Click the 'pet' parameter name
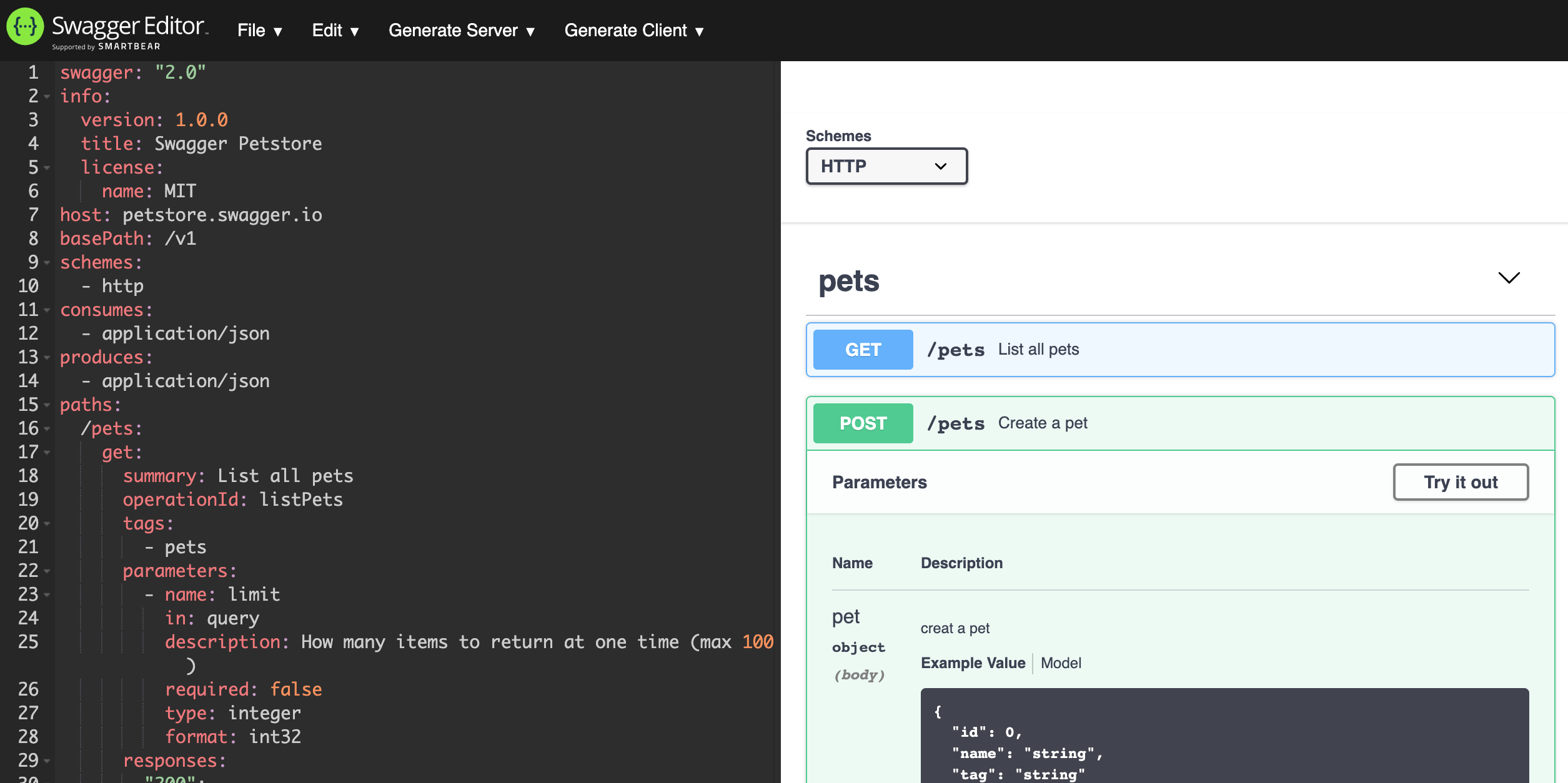 click(845, 617)
